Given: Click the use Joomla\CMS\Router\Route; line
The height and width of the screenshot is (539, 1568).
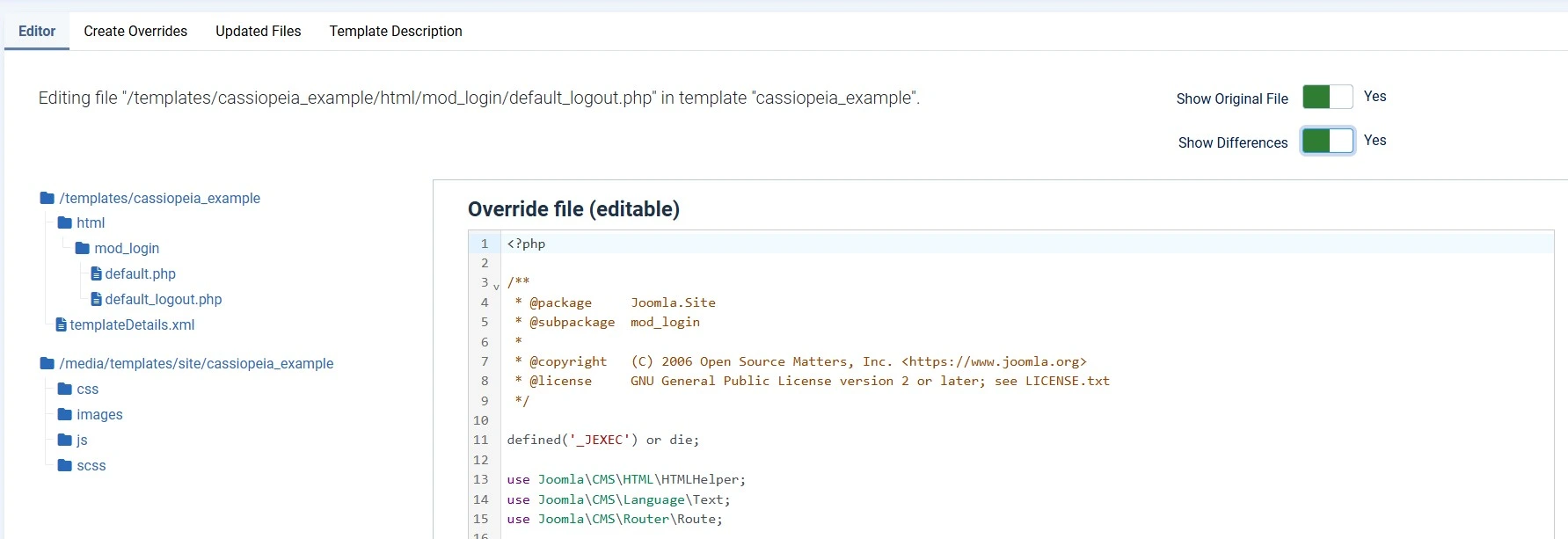Looking at the screenshot, I should [615, 519].
